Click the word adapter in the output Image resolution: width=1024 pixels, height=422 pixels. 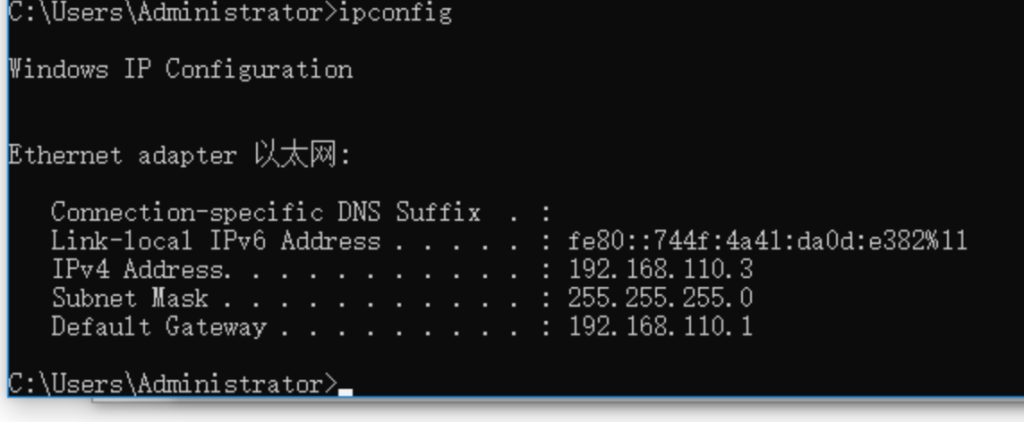click(x=187, y=156)
